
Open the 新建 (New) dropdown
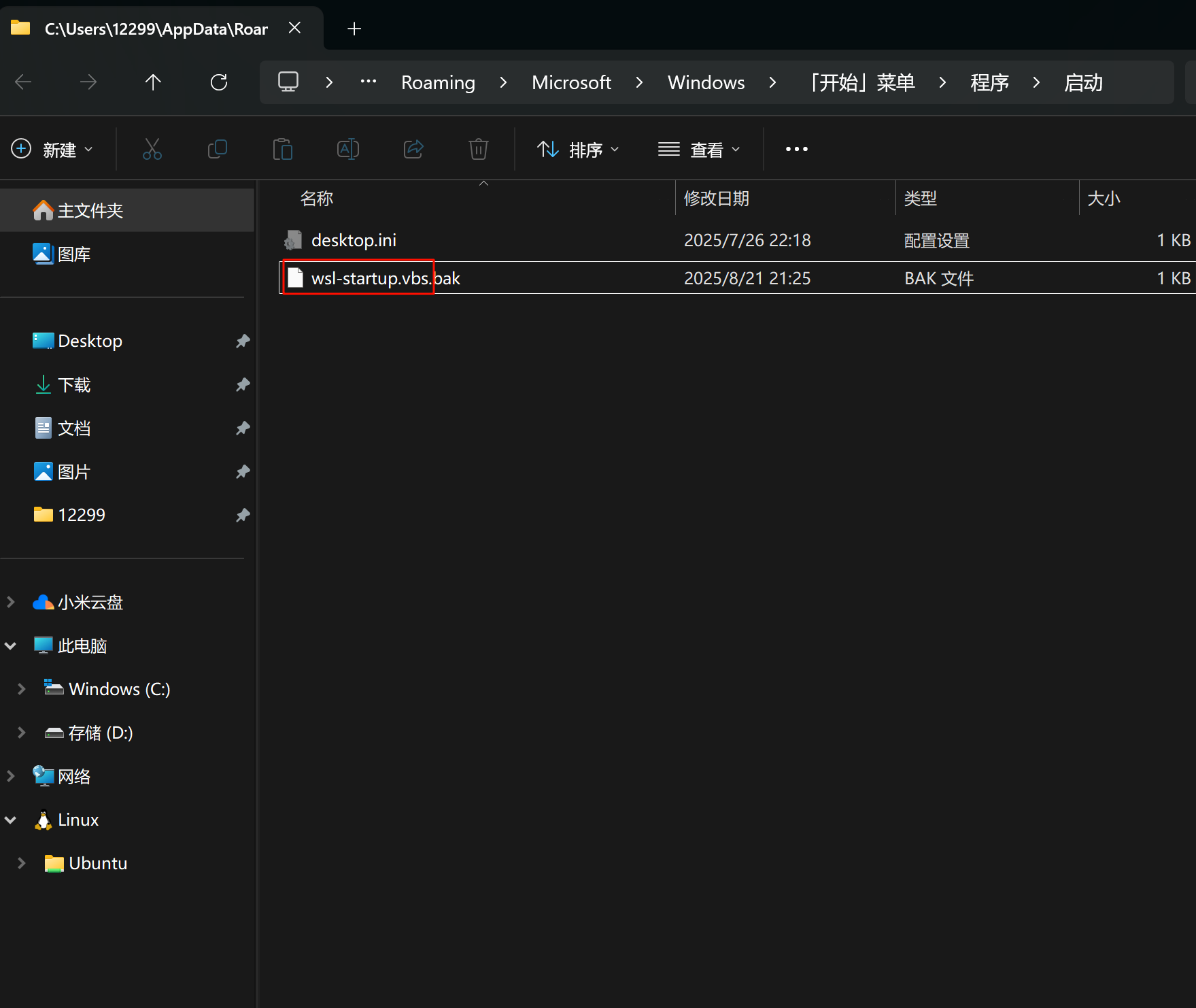[x=52, y=149]
